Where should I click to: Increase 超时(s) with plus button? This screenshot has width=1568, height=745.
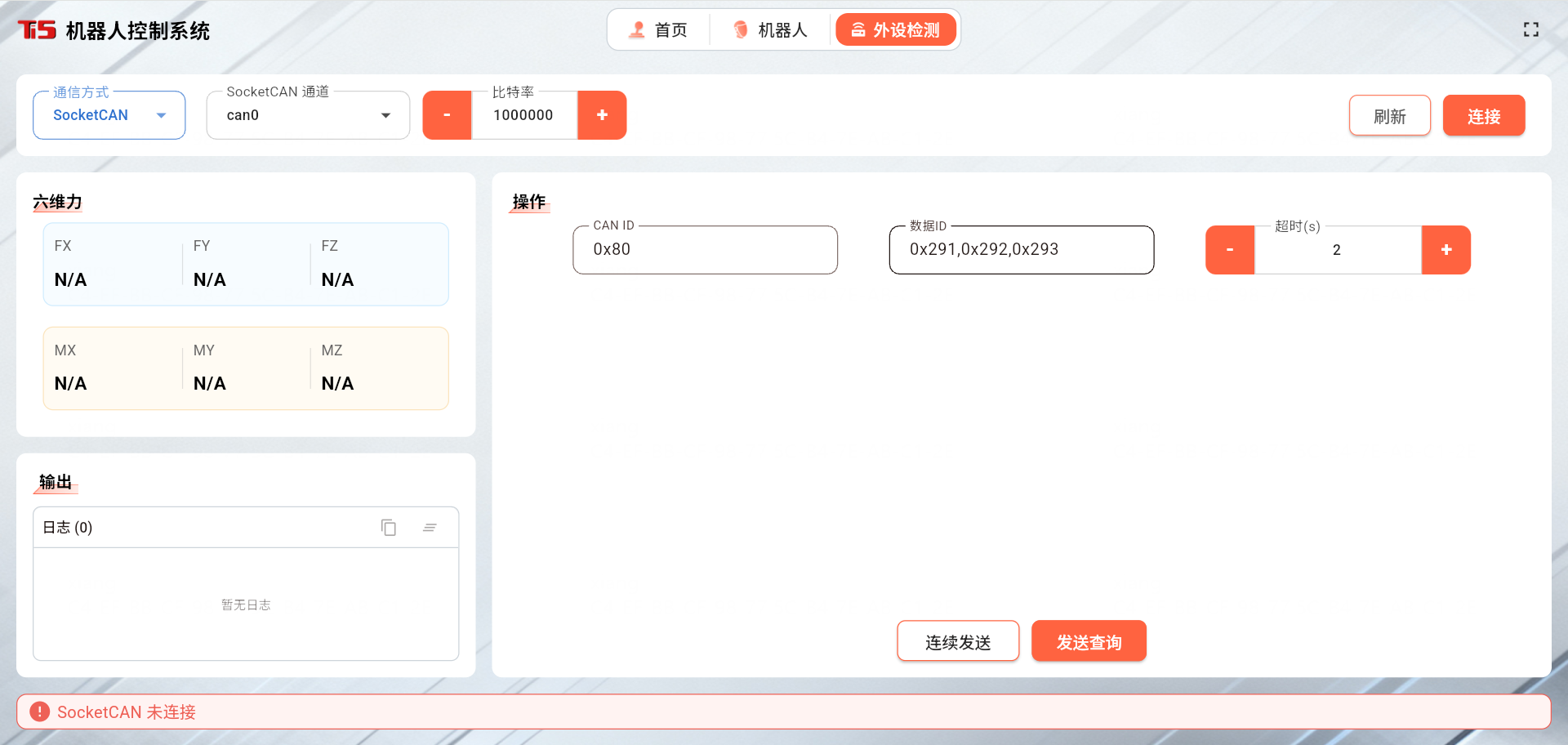point(1446,250)
